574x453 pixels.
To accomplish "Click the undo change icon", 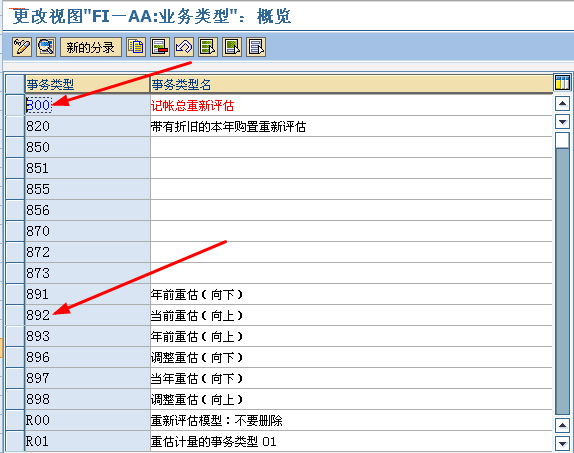I will 184,47.
